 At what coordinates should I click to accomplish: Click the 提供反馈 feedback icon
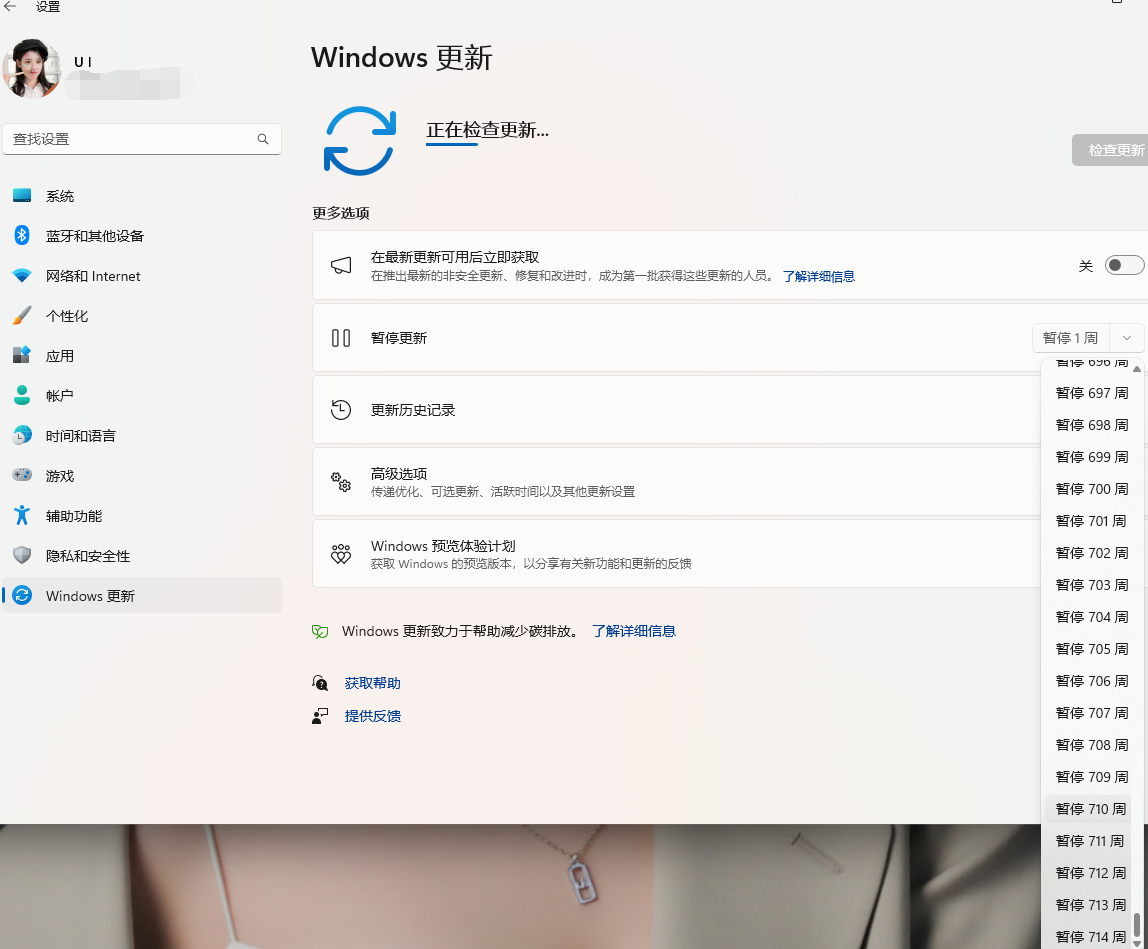[x=320, y=715]
